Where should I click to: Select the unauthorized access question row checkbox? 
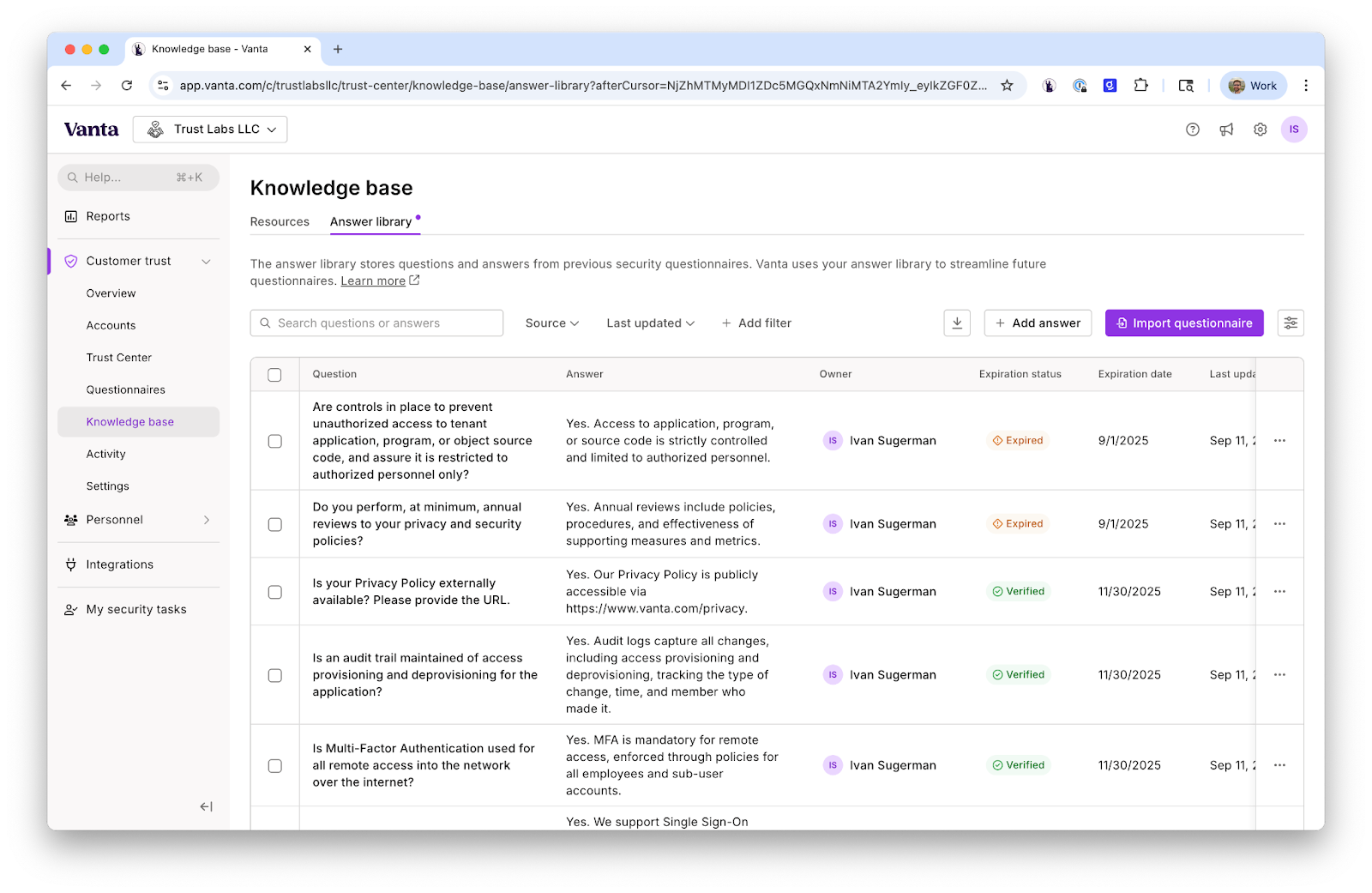(274, 441)
